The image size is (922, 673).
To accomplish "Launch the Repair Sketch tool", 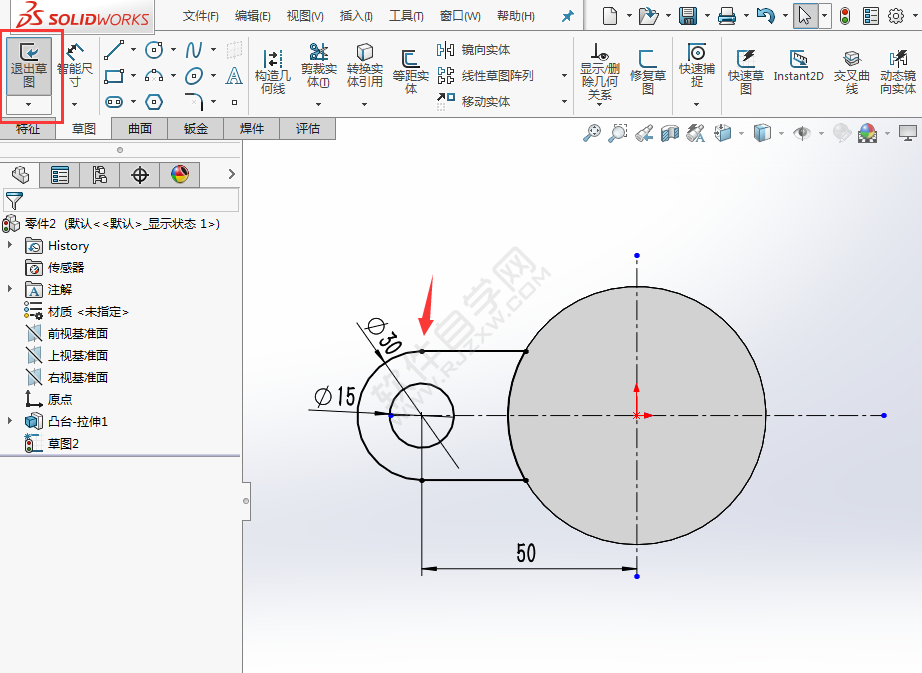I will tap(647, 60).
